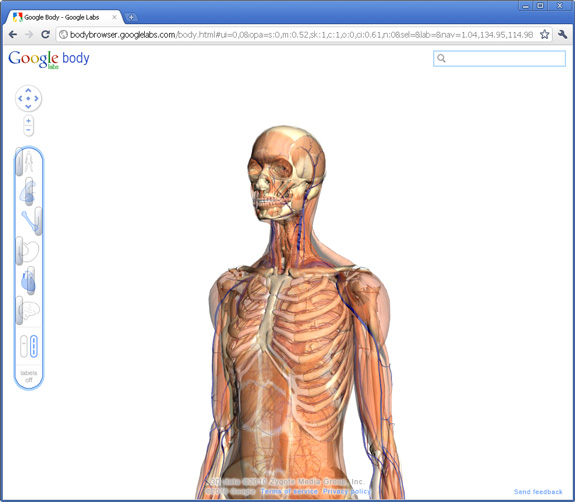This screenshot has height=502, width=575.
Task: Recenter the view using the pan control's center dot
Action: click(28, 98)
